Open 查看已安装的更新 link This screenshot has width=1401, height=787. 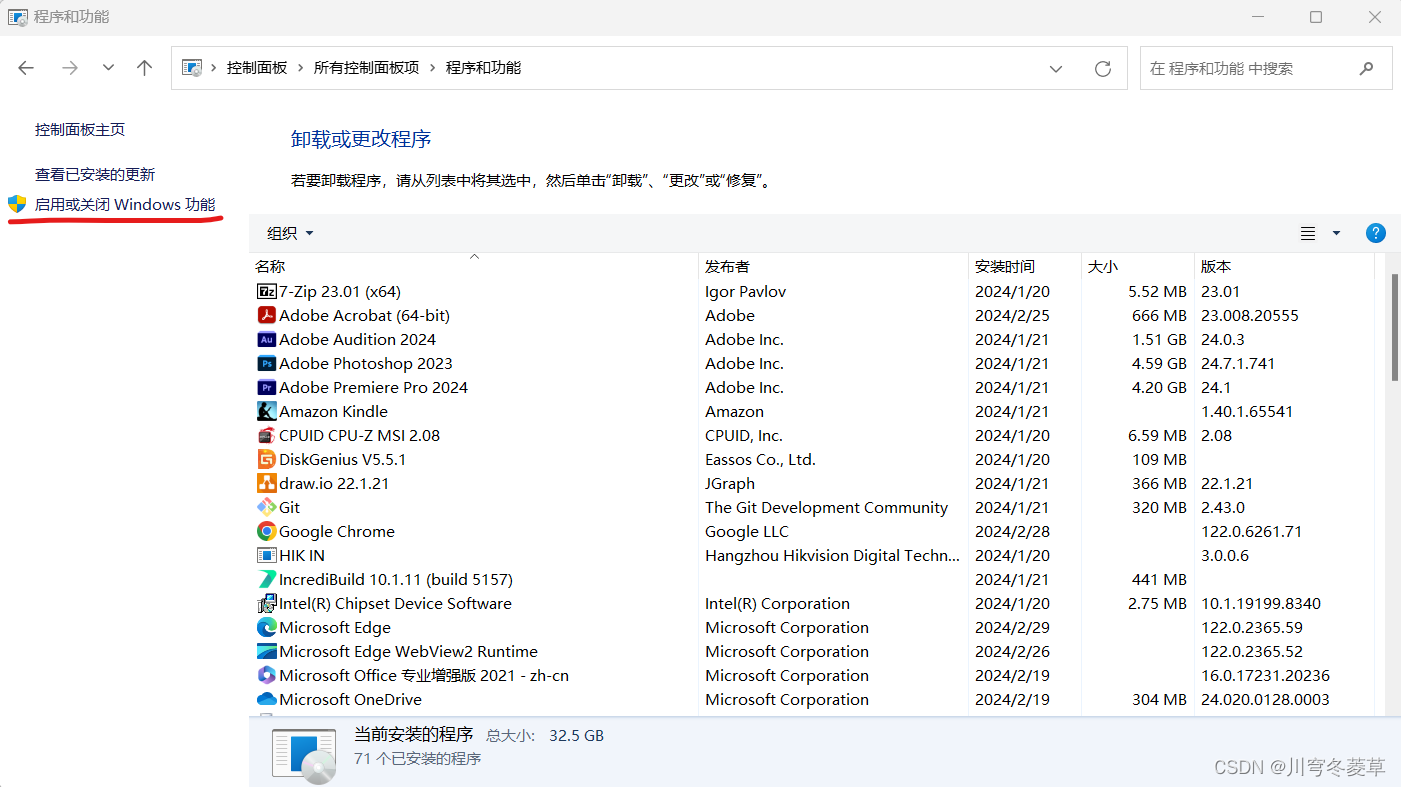tap(95, 175)
